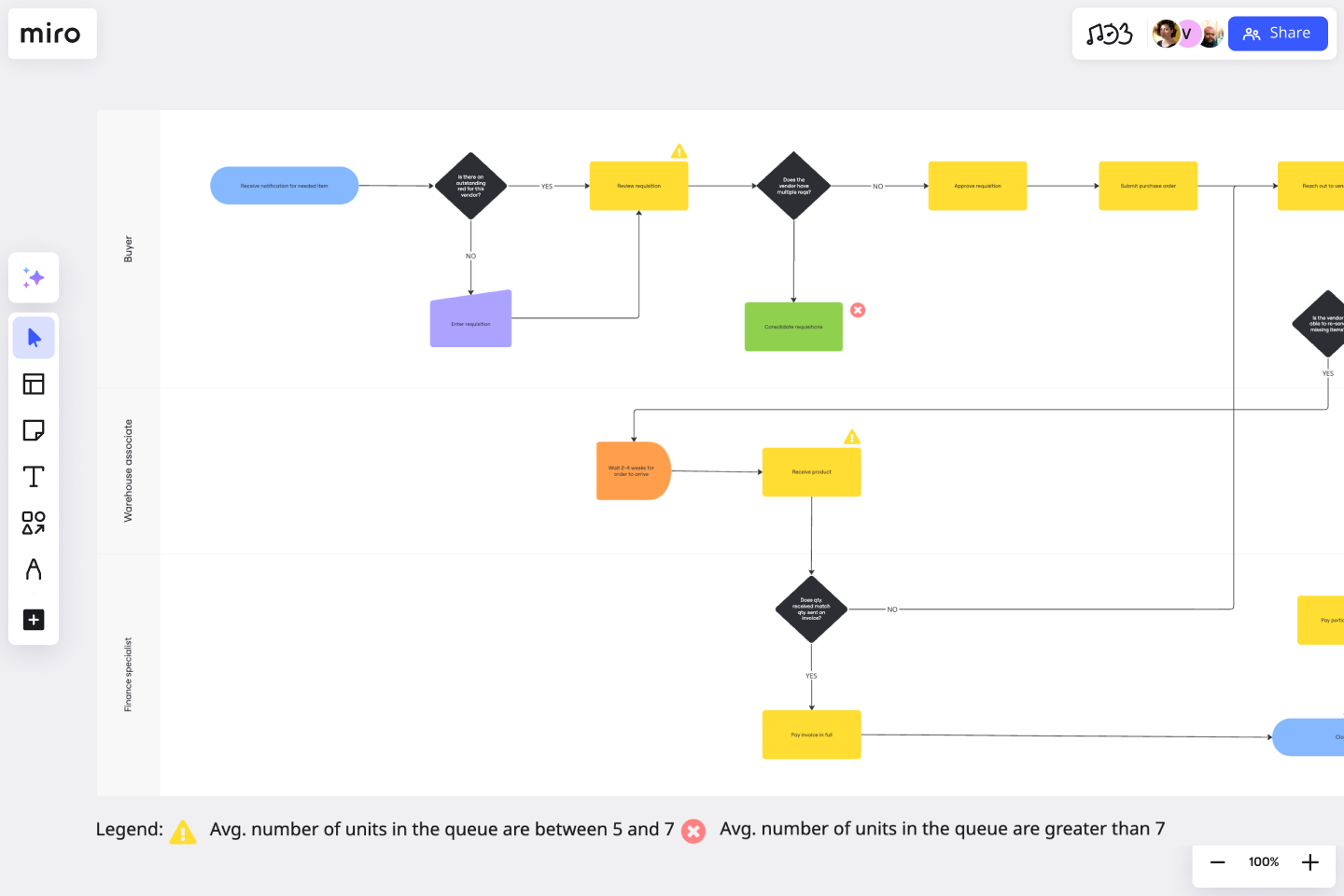This screenshot has height=896, width=1344.
Task: Click the AI assistant sparkle icon
Action: click(34, 277)
